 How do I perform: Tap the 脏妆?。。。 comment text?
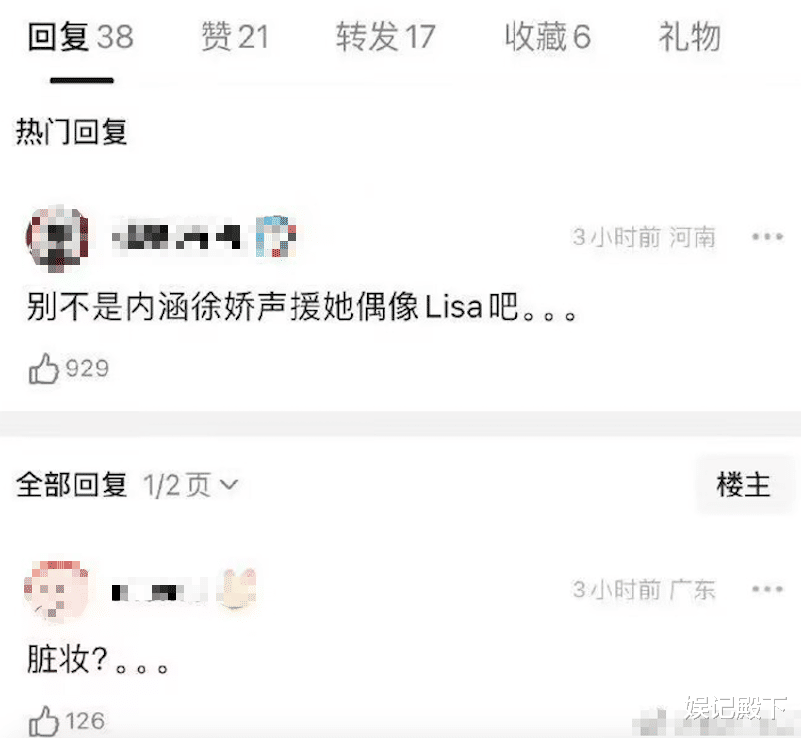click(97, 660)
